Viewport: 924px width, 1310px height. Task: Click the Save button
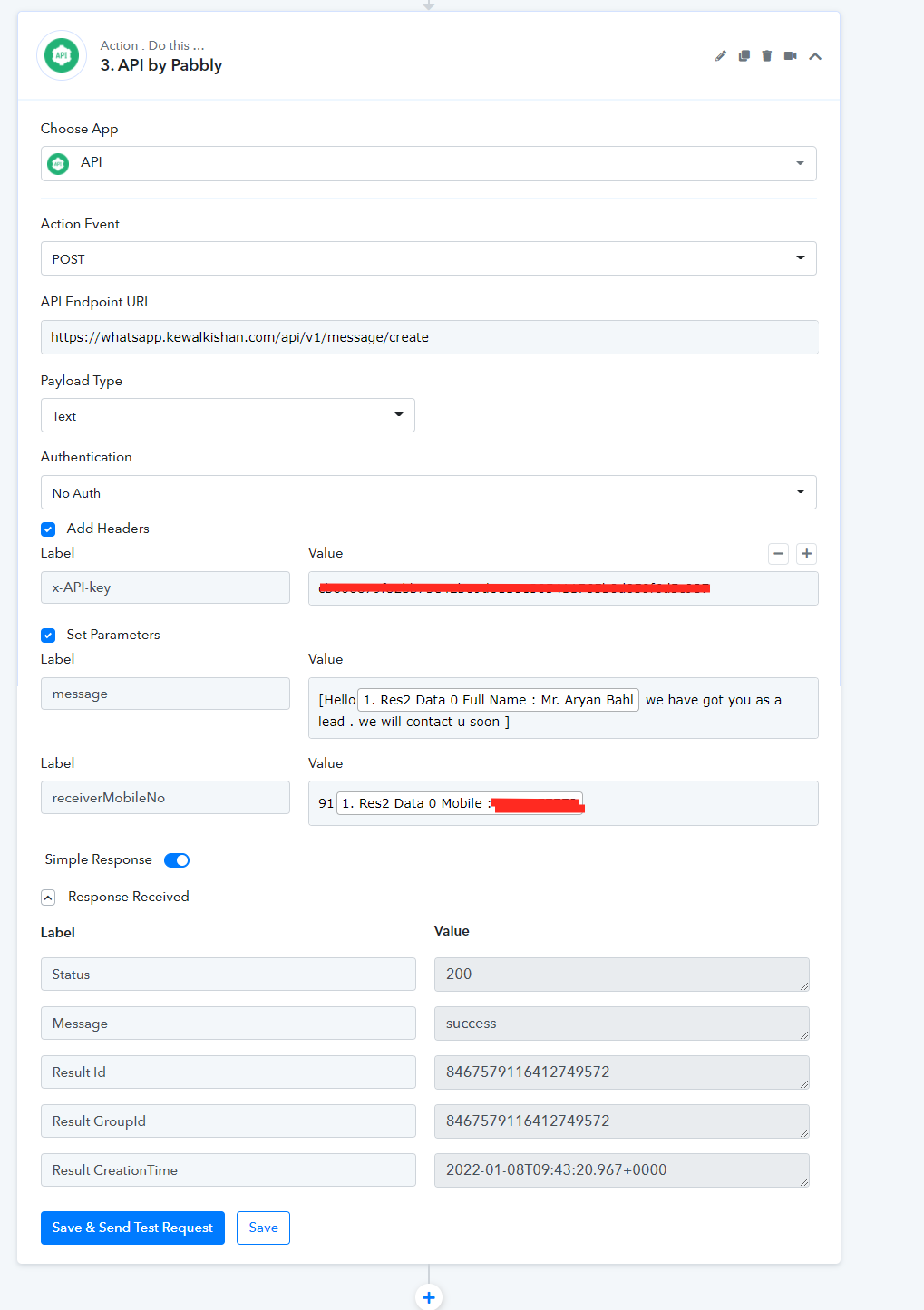pyautogui.click(x=263, y=1228)
